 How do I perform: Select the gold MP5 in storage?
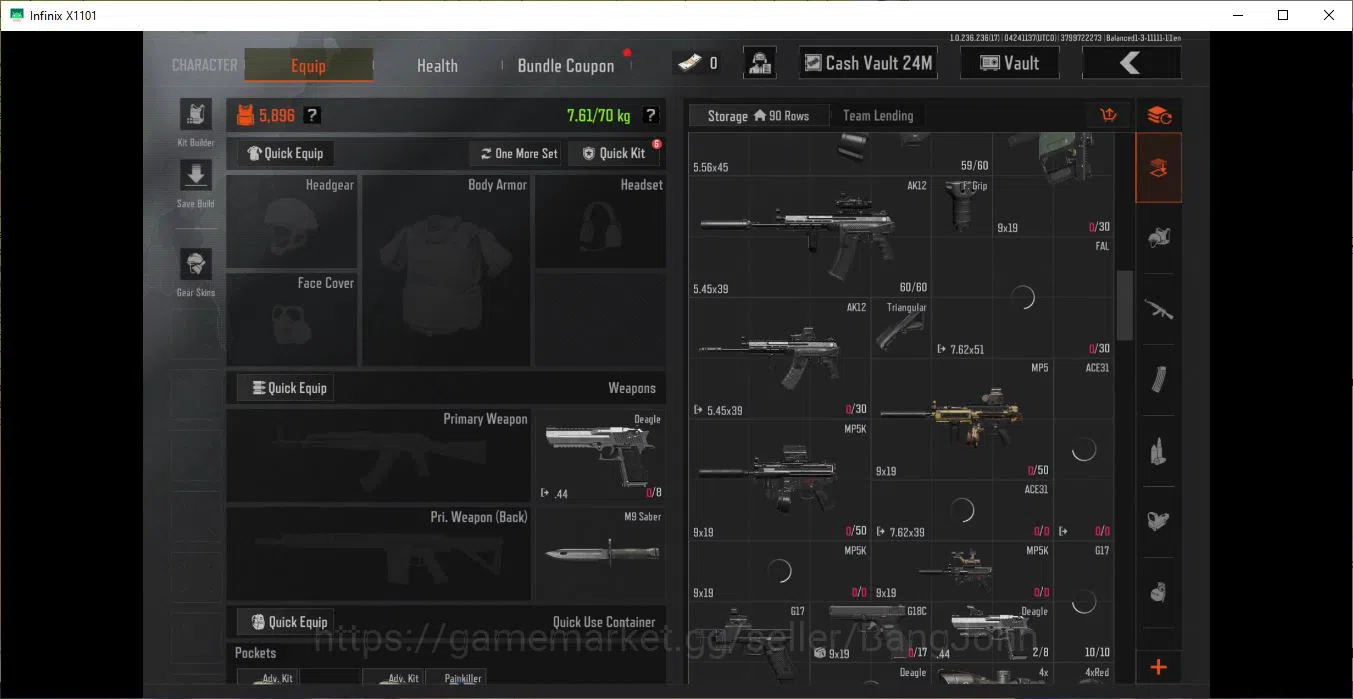point(962,420)
